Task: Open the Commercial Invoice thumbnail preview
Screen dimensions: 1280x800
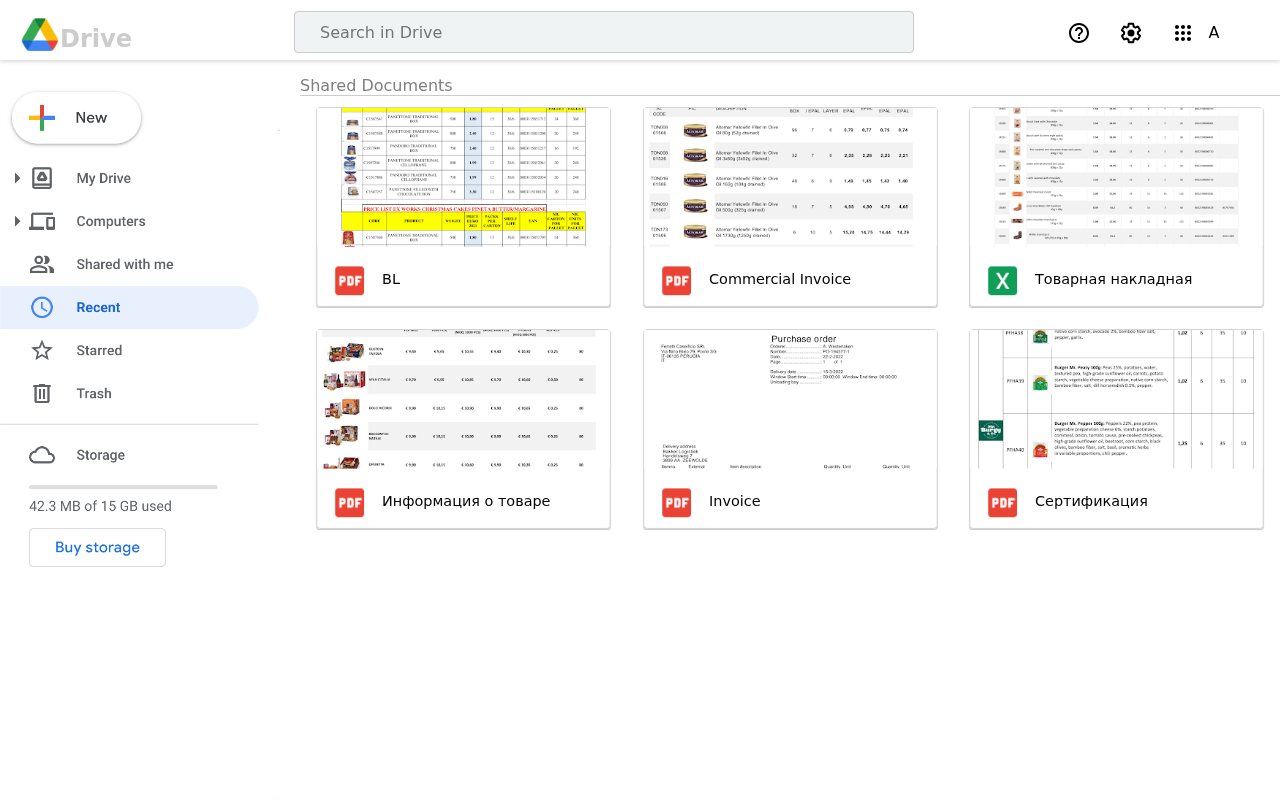Action: coord(790,177)
